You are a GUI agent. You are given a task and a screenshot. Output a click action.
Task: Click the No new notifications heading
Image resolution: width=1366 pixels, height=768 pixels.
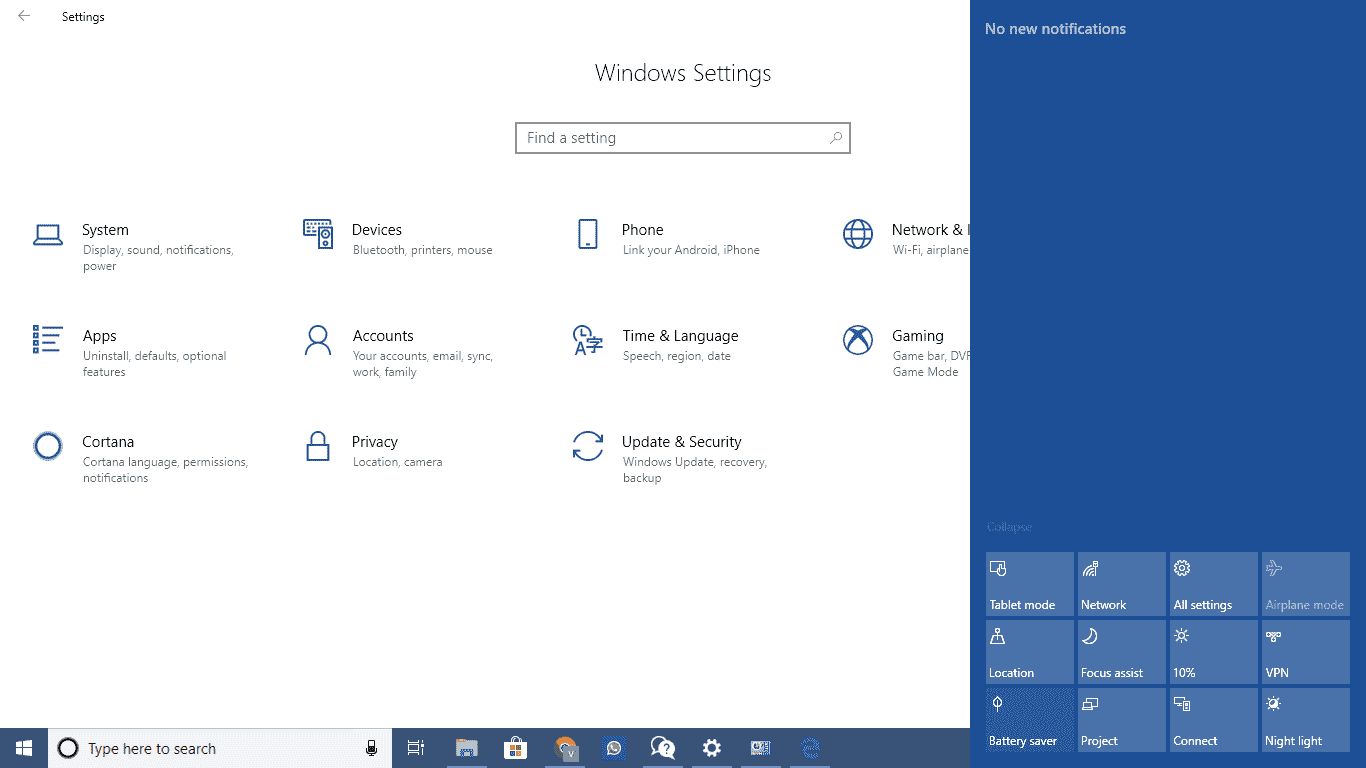pos(1055,29)
